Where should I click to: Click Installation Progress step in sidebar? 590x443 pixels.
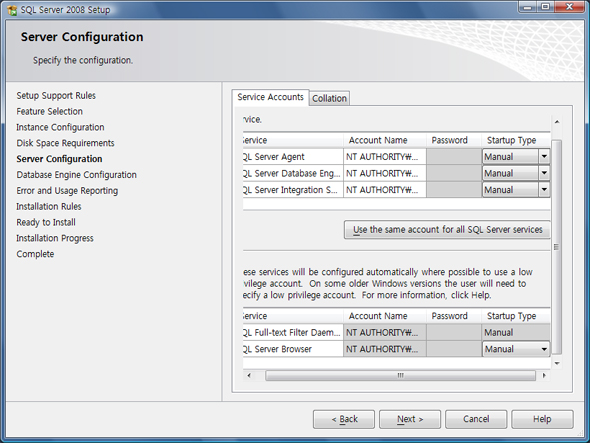pos(55,238)
